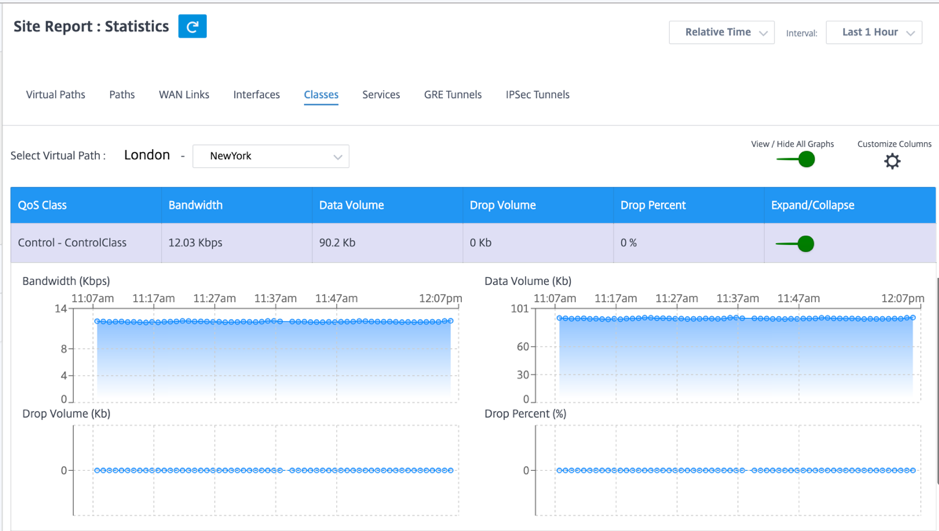Switch to the Virtual Paths tab
Screen dimensions: 939x531
[56, 95]
